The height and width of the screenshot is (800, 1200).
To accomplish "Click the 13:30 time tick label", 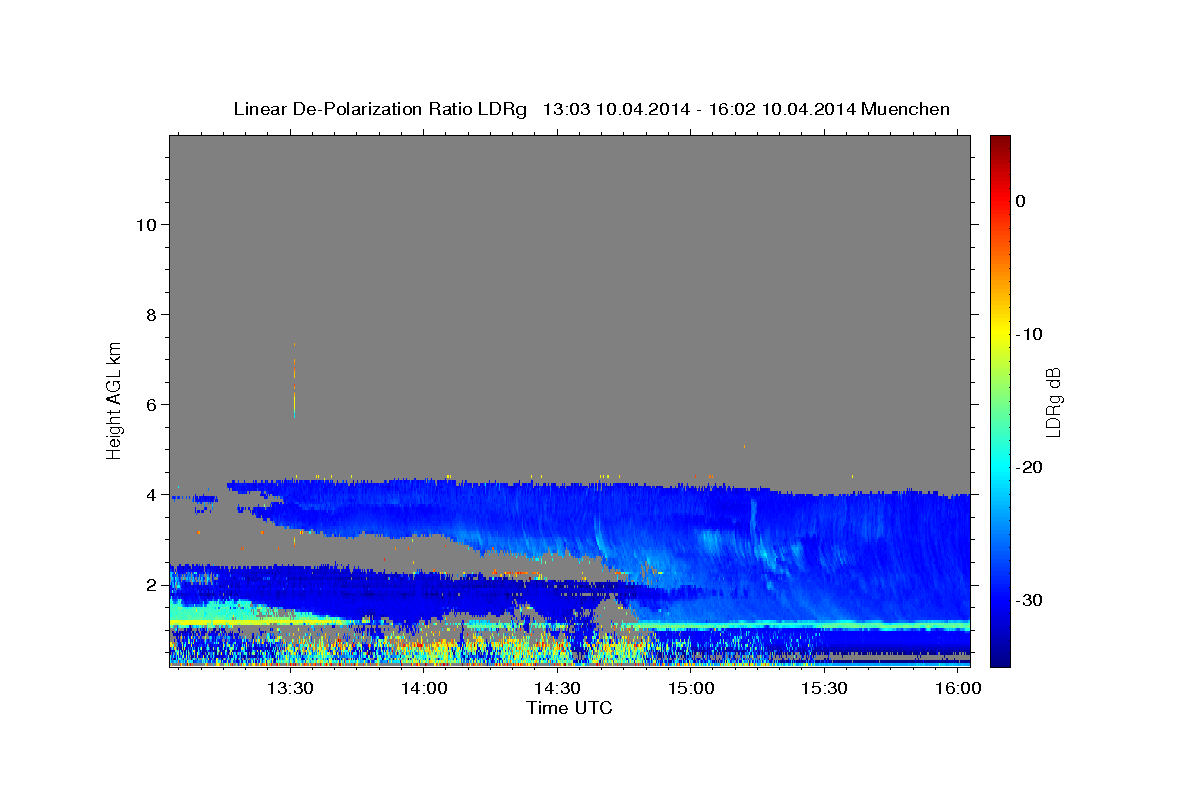I will click(290, 688).
